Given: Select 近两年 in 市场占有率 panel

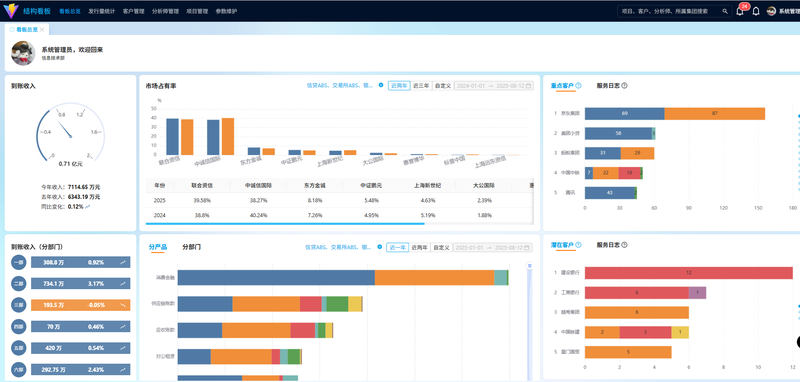Looking at the screenshot, I should 399,86.
